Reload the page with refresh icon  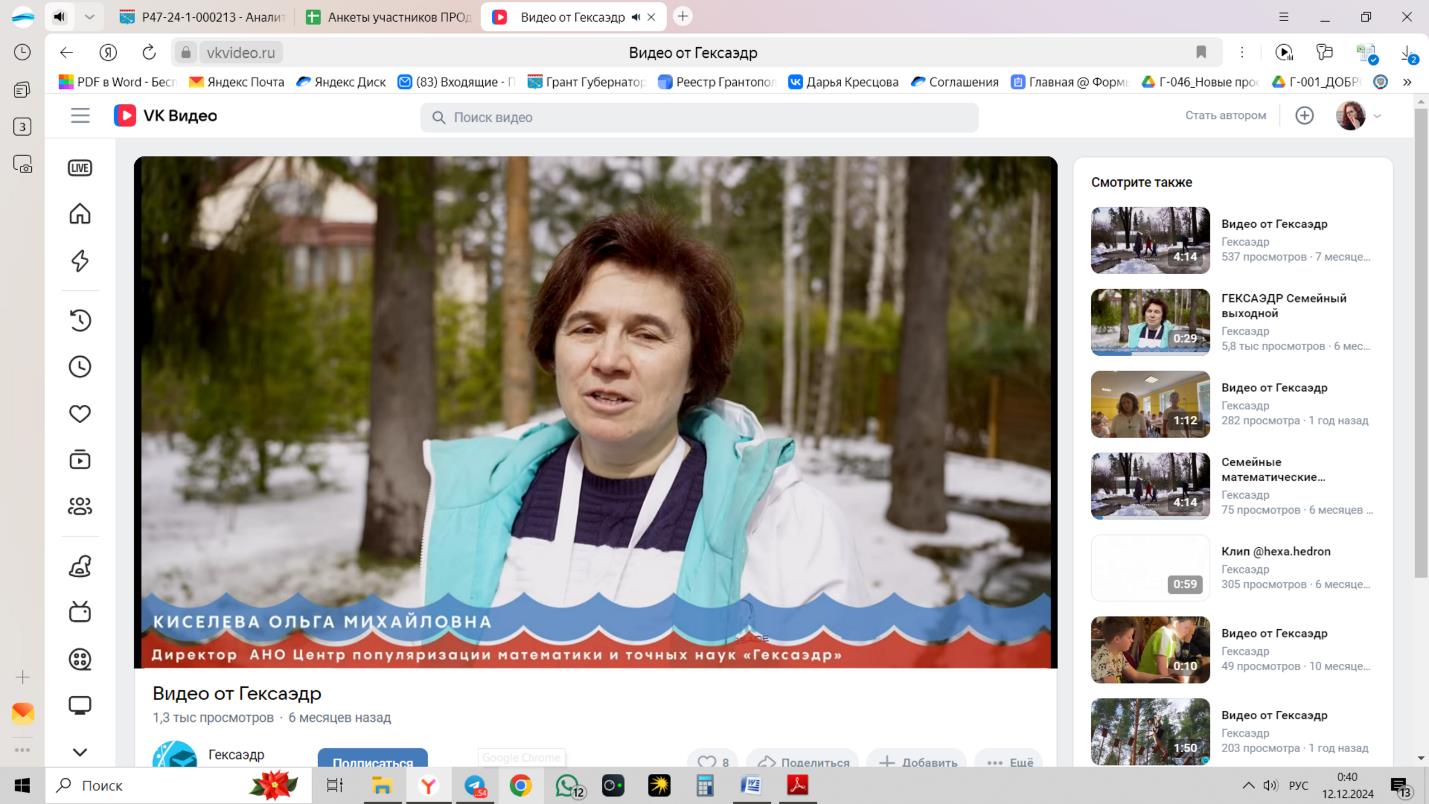(149, 53)
